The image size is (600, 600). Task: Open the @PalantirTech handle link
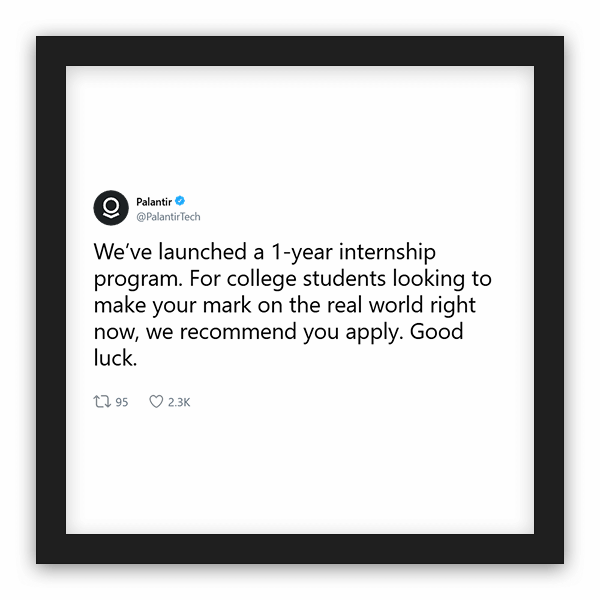pos(168,216)
